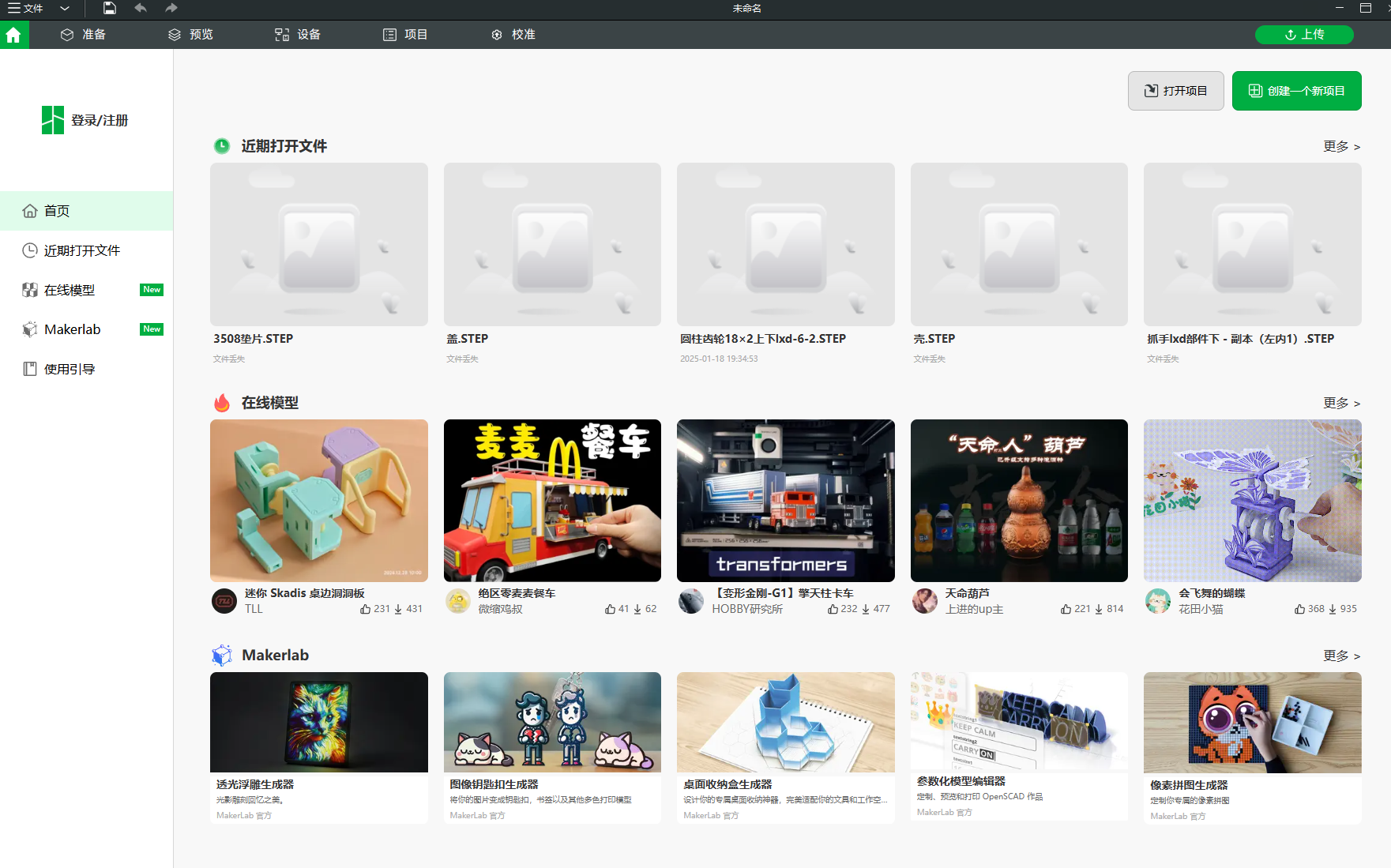Image resolution: width=1391 pixels, height=868 pixels.
Task: Open the 像素拼图生成器 Makerlab tool
Action: (1253, 747)
